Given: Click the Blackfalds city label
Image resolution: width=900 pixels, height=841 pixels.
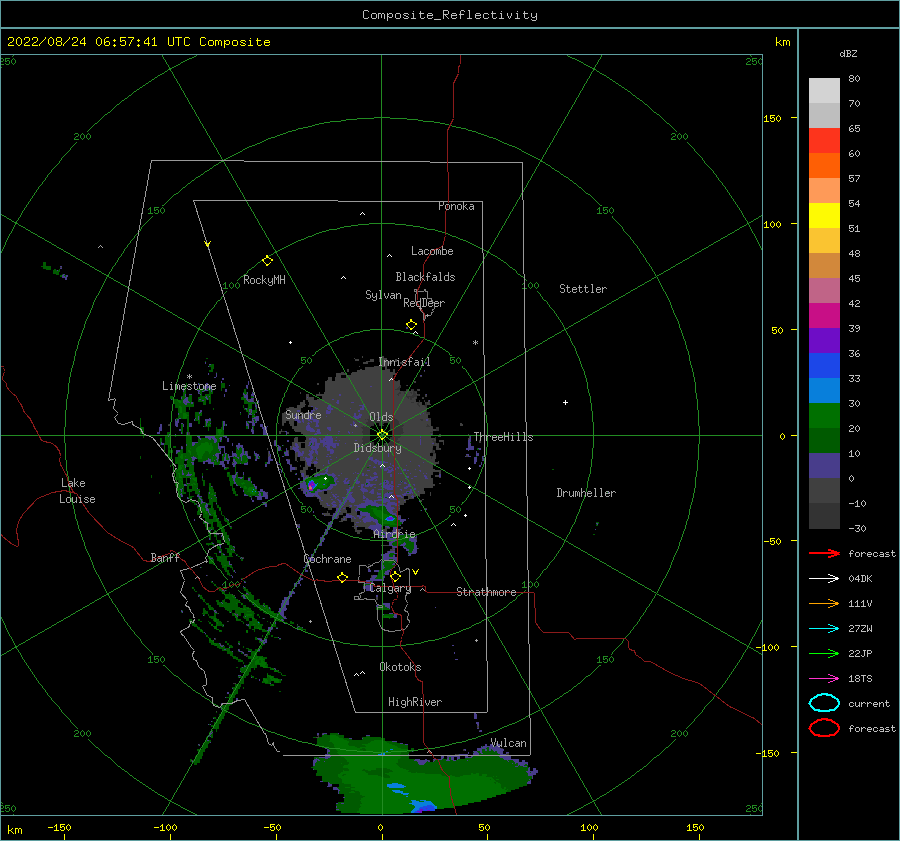Looking at the screenshot, I should (x=425, y=277).
